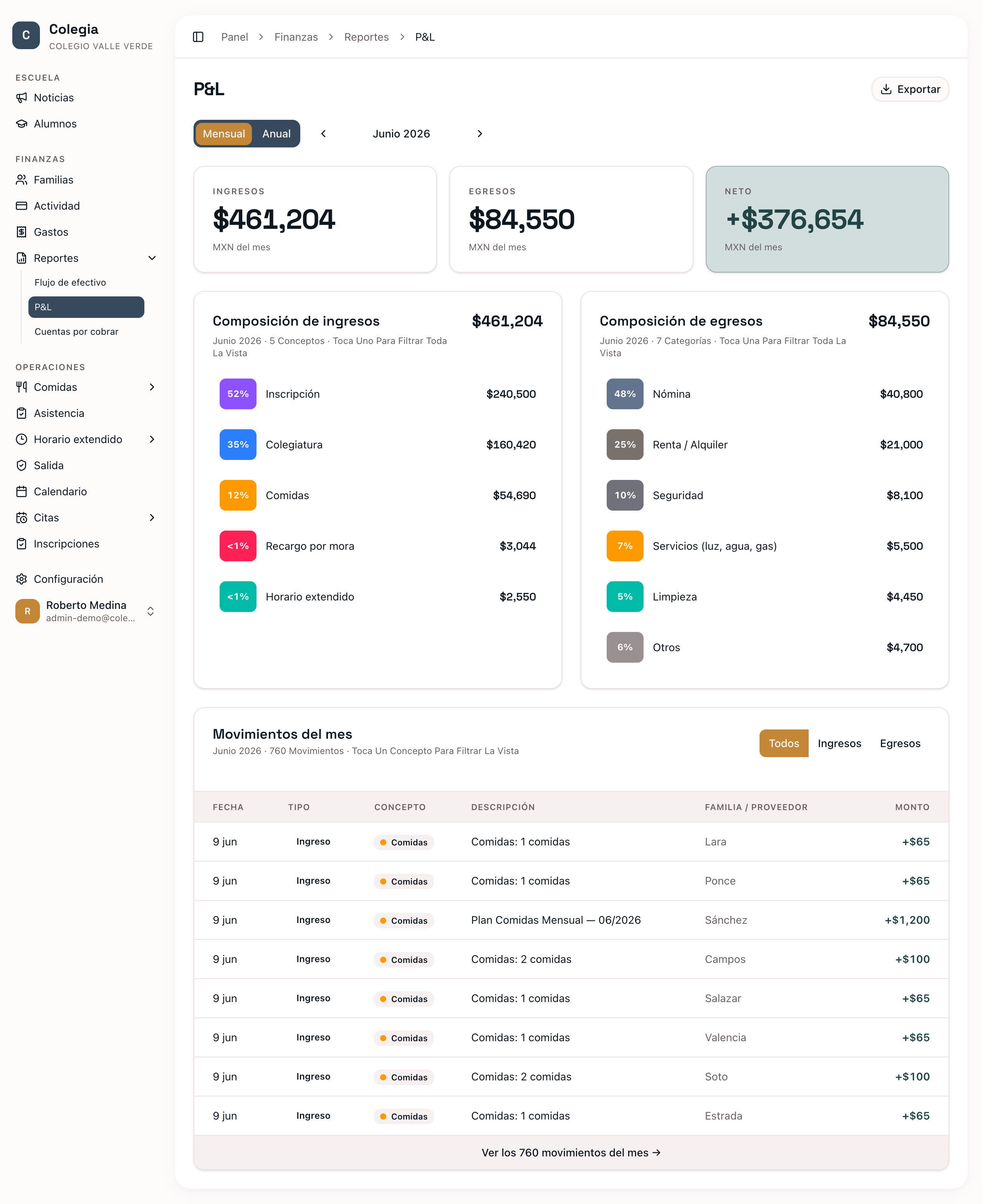Open Familias people icon
The width and height of the screenshot is (983, 1204).
tap(22, 179)
